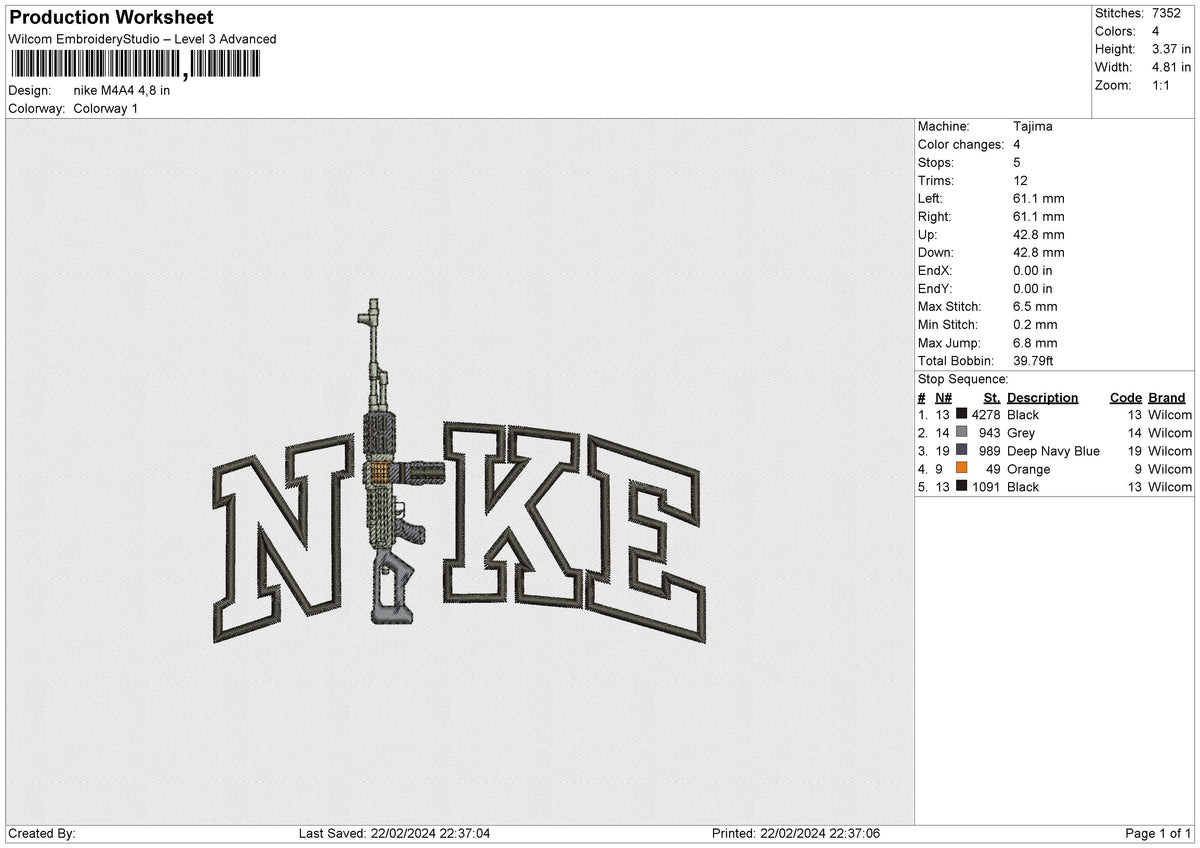Click the Up value 42.8 mm
The height and width of the screenshot is (848, 1200).
click(1039, 234)
